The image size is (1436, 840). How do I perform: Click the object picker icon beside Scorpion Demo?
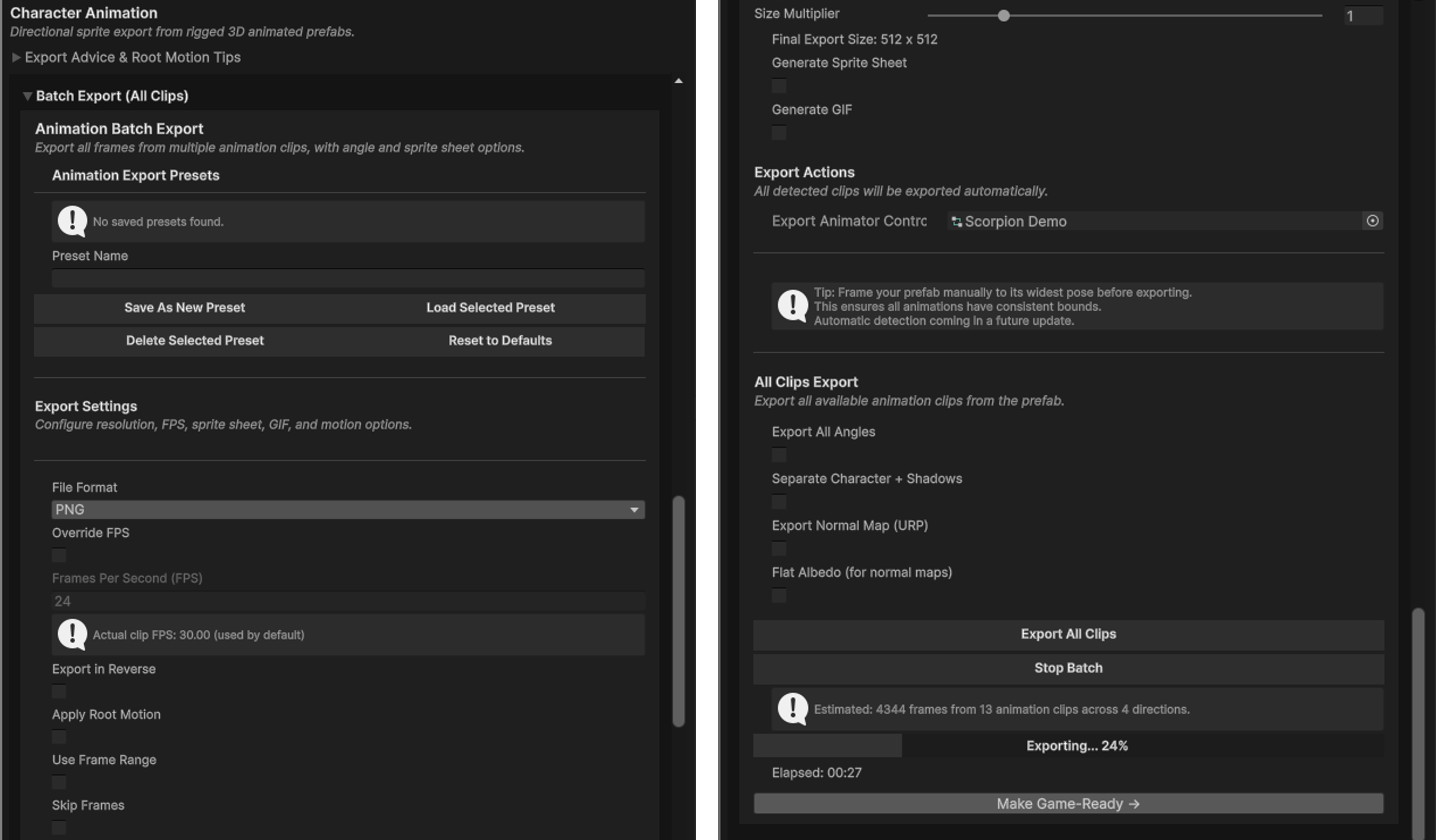tap(1372, 220)
